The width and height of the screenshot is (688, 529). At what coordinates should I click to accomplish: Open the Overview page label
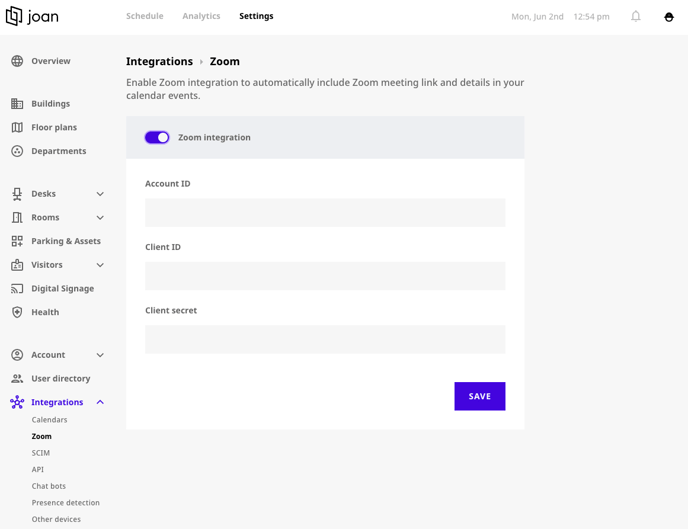click(51, 61)
